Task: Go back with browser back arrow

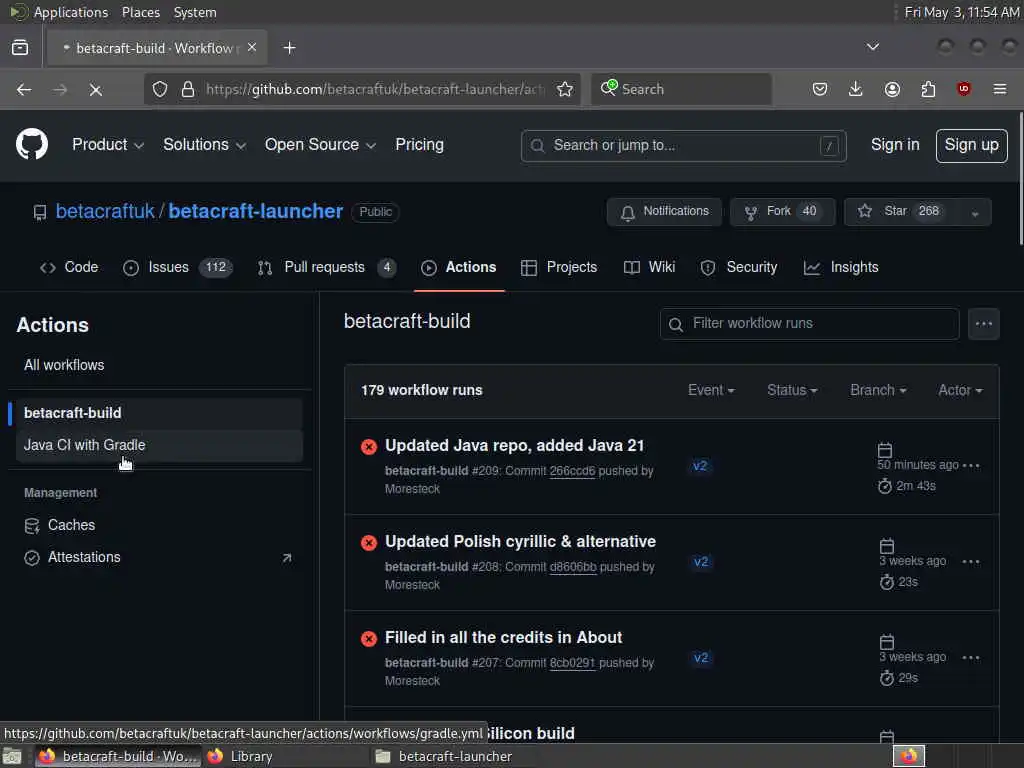Action: click(24, 89)
